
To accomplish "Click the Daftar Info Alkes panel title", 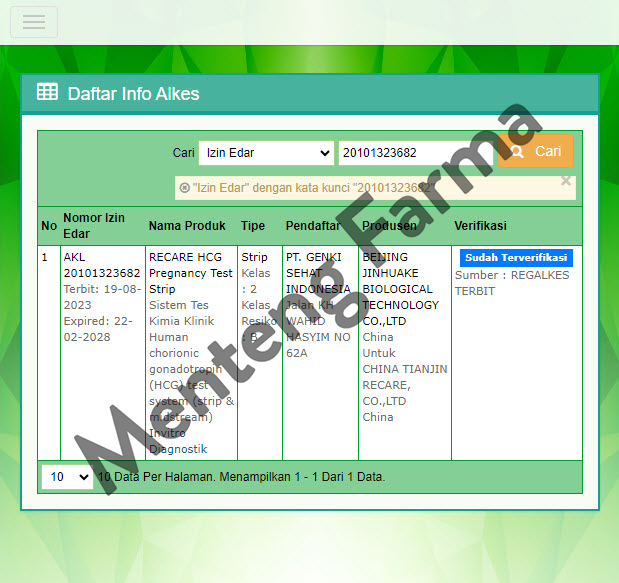I will point(133,94).
